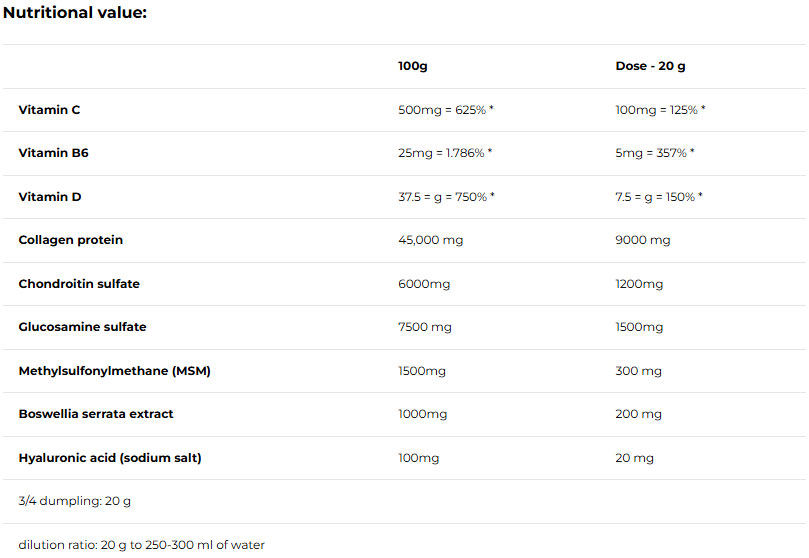Screen dimensions: 809x558
Task: Click the Methylsulfonylmethane (MSM) row label
Action: pos(114,371)
